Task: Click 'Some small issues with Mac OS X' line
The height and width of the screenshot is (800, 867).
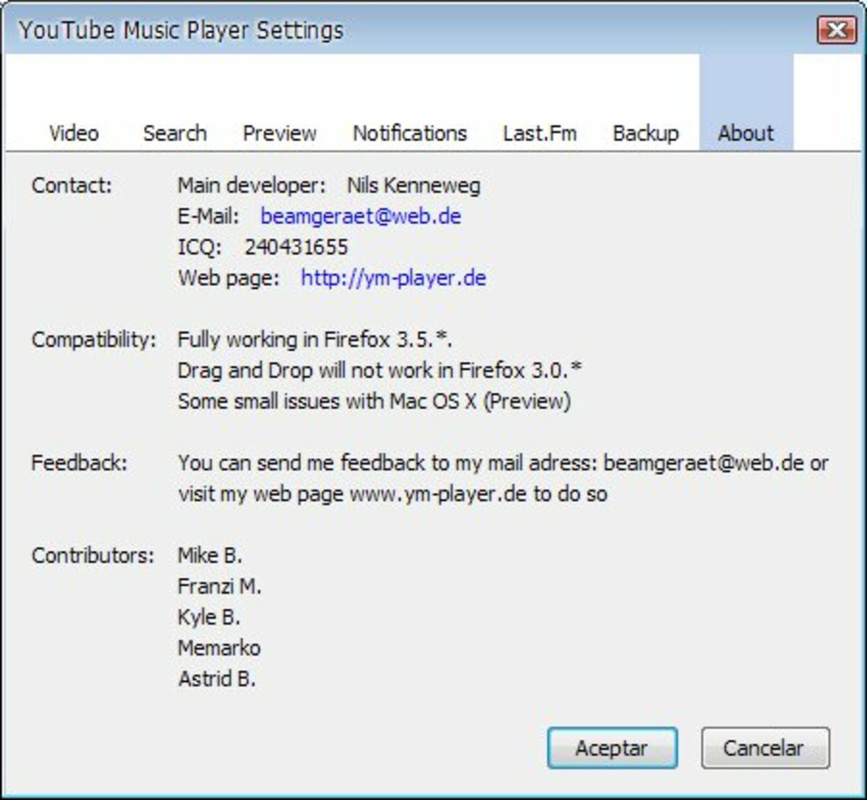Action: click(x=374, y=401)
